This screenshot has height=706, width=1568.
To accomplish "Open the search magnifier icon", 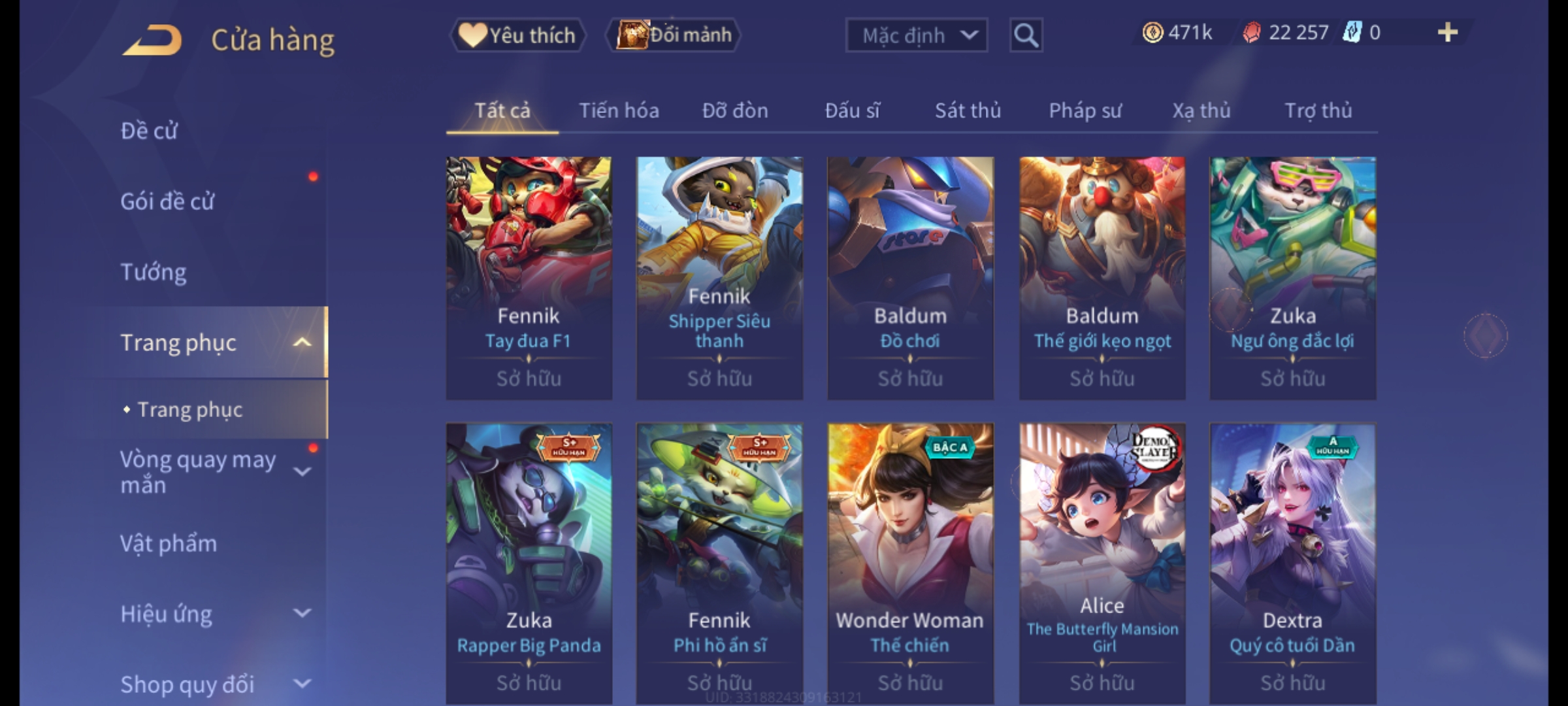I will point(1026,35).
